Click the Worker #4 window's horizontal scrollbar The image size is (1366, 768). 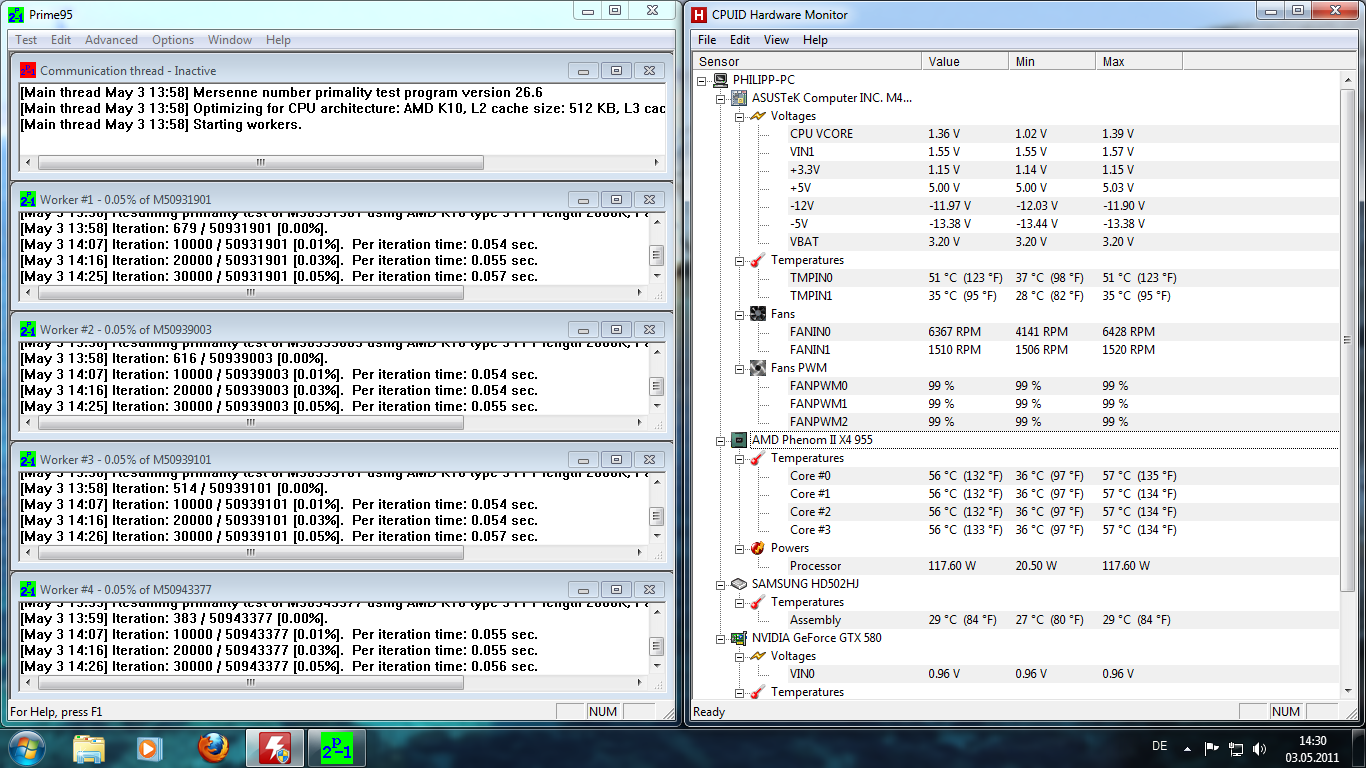pyautogui.click(x=334, y=684)
